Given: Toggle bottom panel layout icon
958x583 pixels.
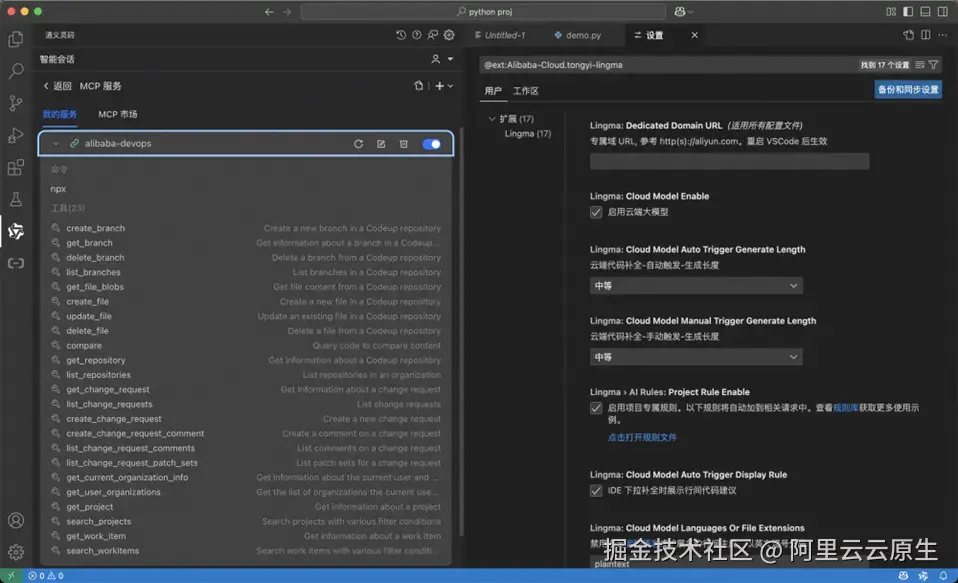Looking at the screenshot, I should pos(926,12).
